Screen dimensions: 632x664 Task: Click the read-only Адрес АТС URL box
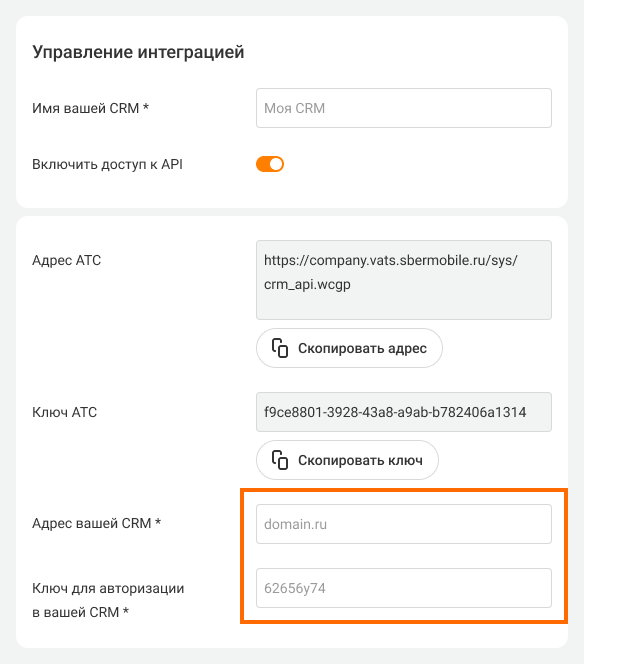pos(404,279)
